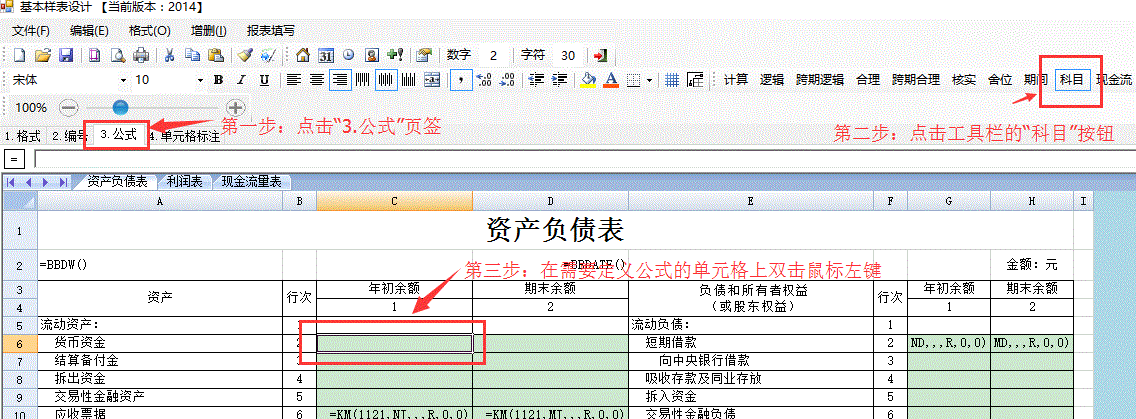Click the 跨期逻辑 button
This screenshot has height=419, width=1136.
820,80
